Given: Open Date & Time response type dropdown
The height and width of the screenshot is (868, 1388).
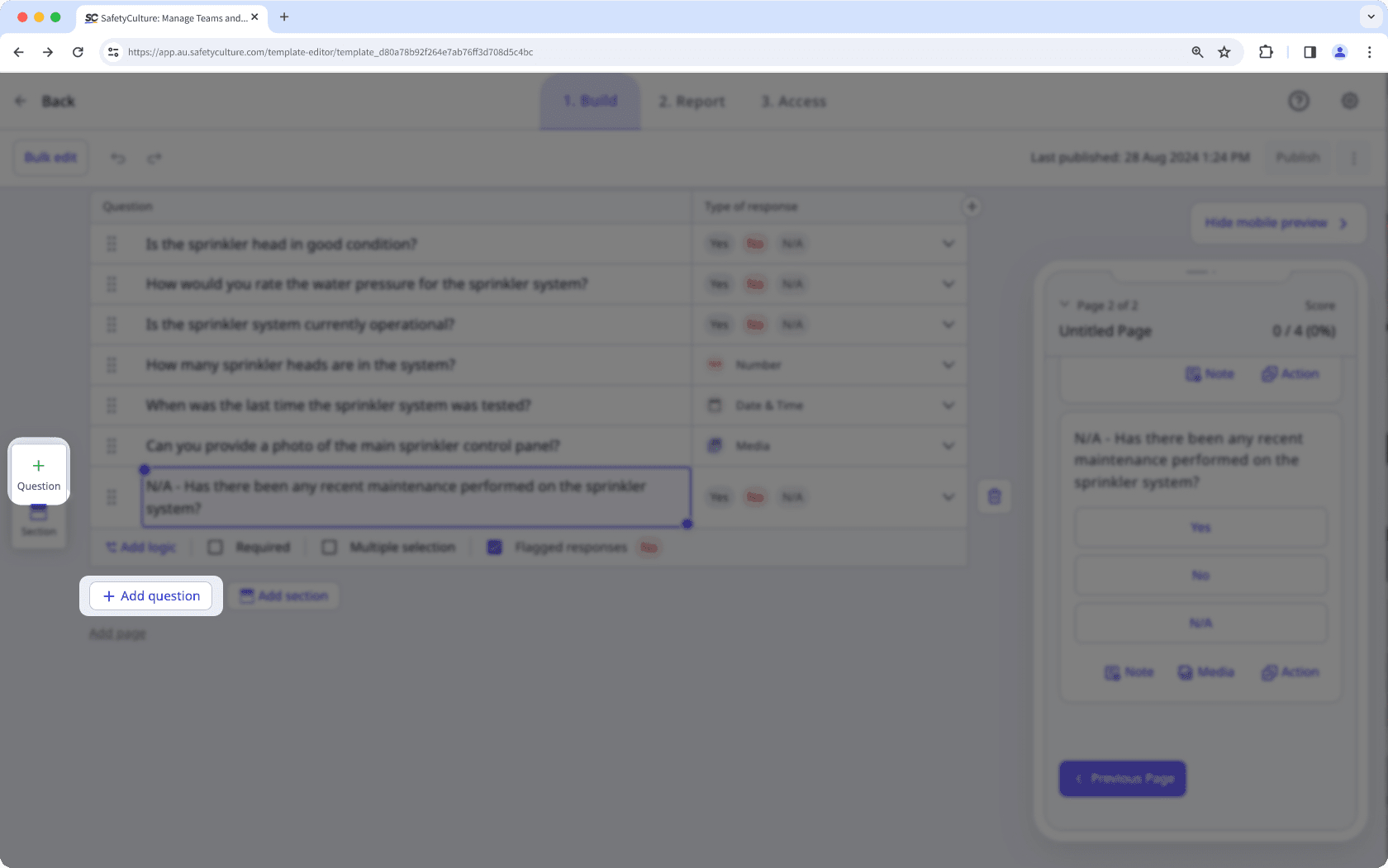Looking at the screenshot, I should point(948,406).
